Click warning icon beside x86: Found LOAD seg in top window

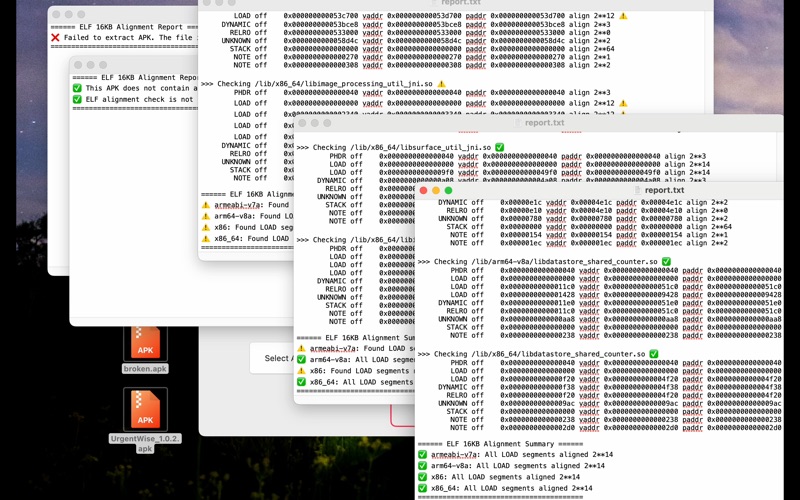pos(206,228)
